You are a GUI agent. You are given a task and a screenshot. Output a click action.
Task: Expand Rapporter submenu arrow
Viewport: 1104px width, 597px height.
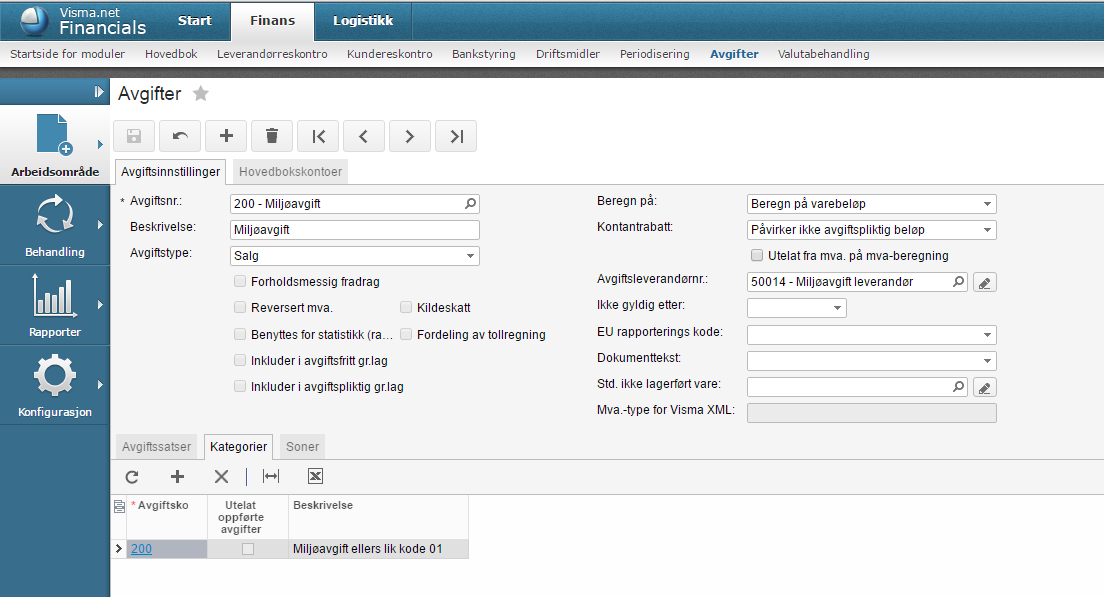pyautogui.click(x=100, y=305)
